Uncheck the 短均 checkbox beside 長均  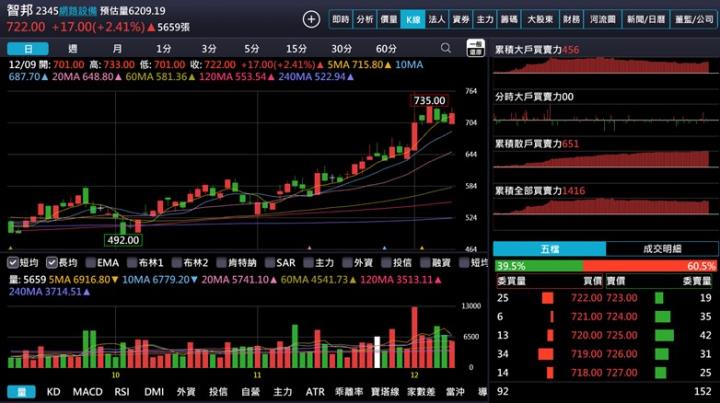click(x=13, y=263)
